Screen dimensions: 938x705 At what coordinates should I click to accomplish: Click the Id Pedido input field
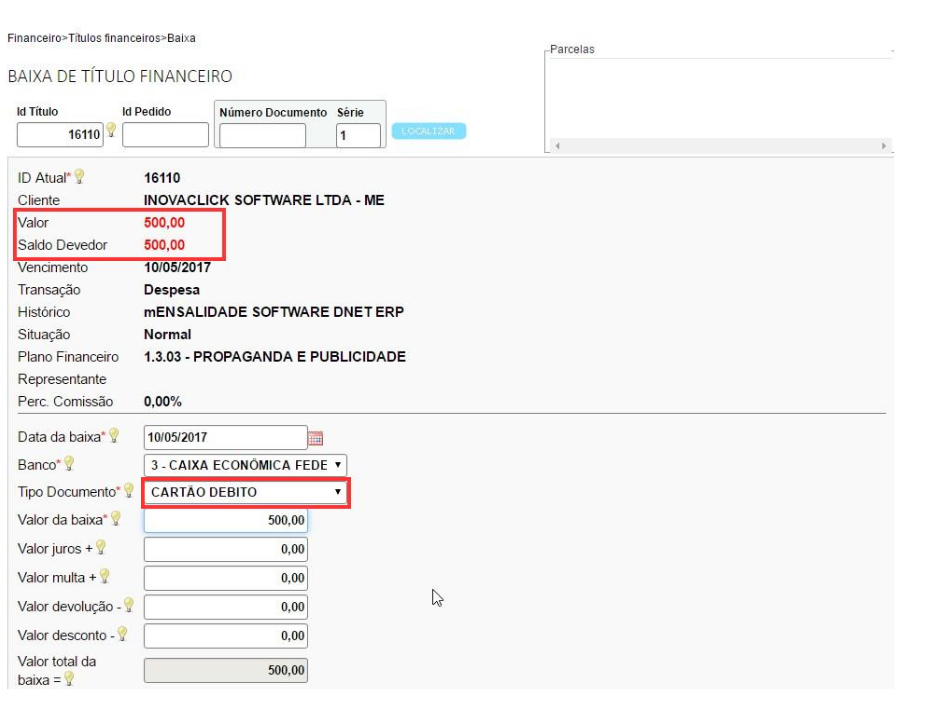(x=164, y=134)
